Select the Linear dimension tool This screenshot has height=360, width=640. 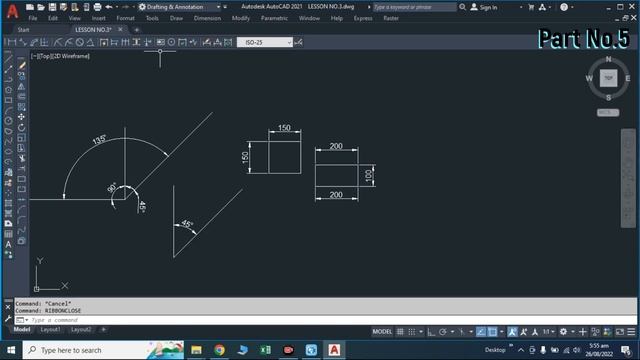(x=12, y=42)
